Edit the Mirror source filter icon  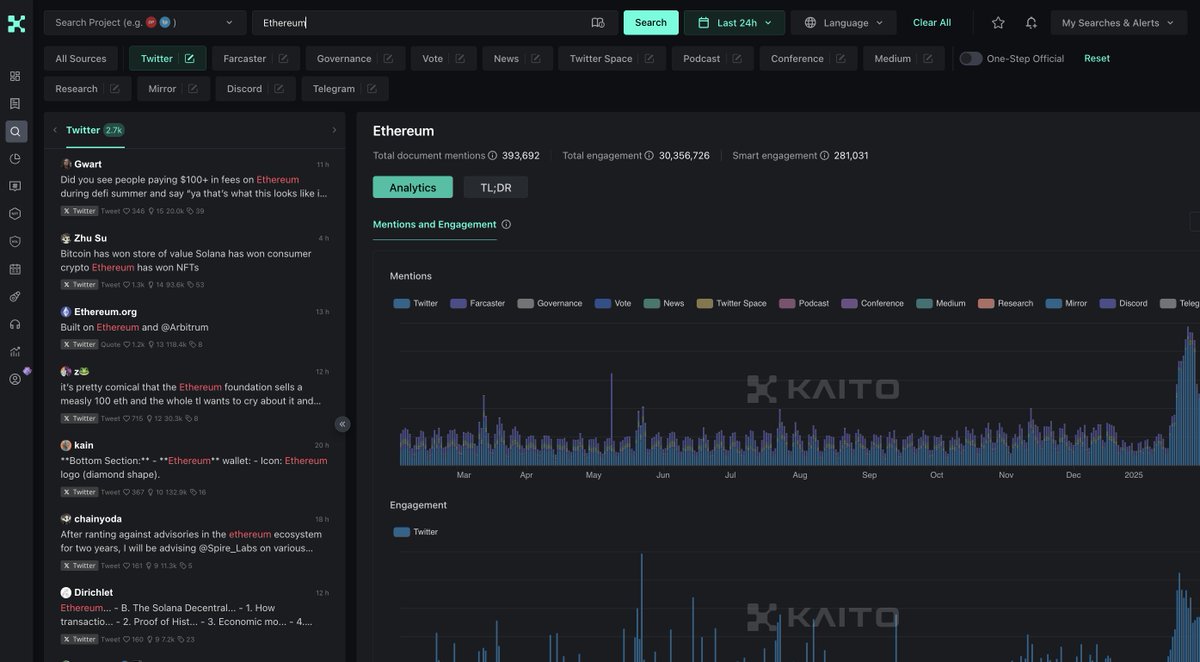193,89
